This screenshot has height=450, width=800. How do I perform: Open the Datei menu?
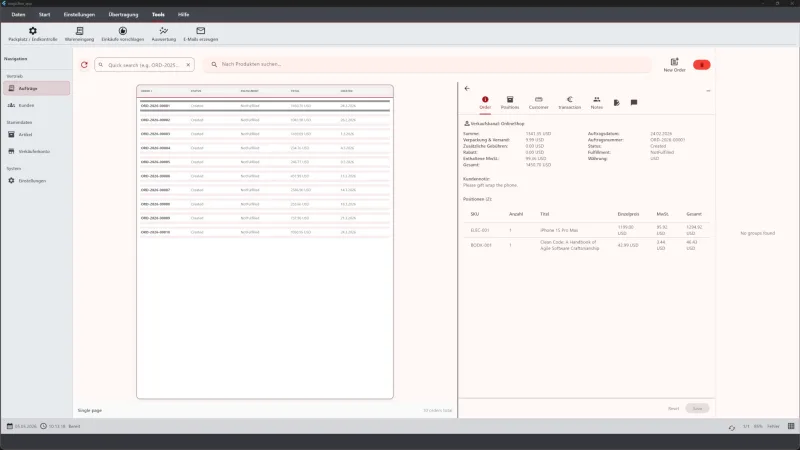(x=18, y=14)
